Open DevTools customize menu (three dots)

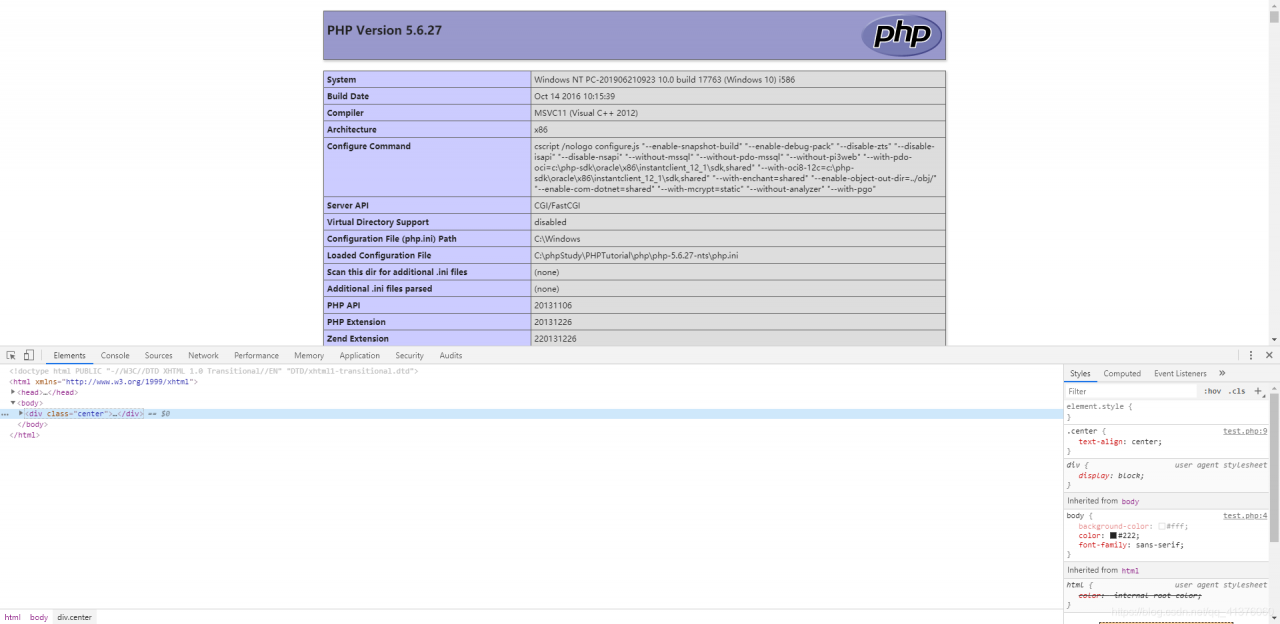[x=1250, y=355]
